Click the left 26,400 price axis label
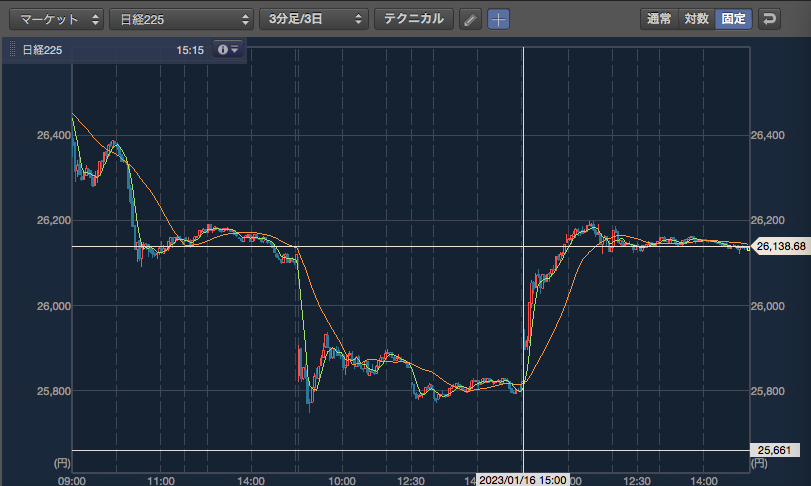Screen dimensions: 811x486 pyautogui.click(x=54, y=135)
